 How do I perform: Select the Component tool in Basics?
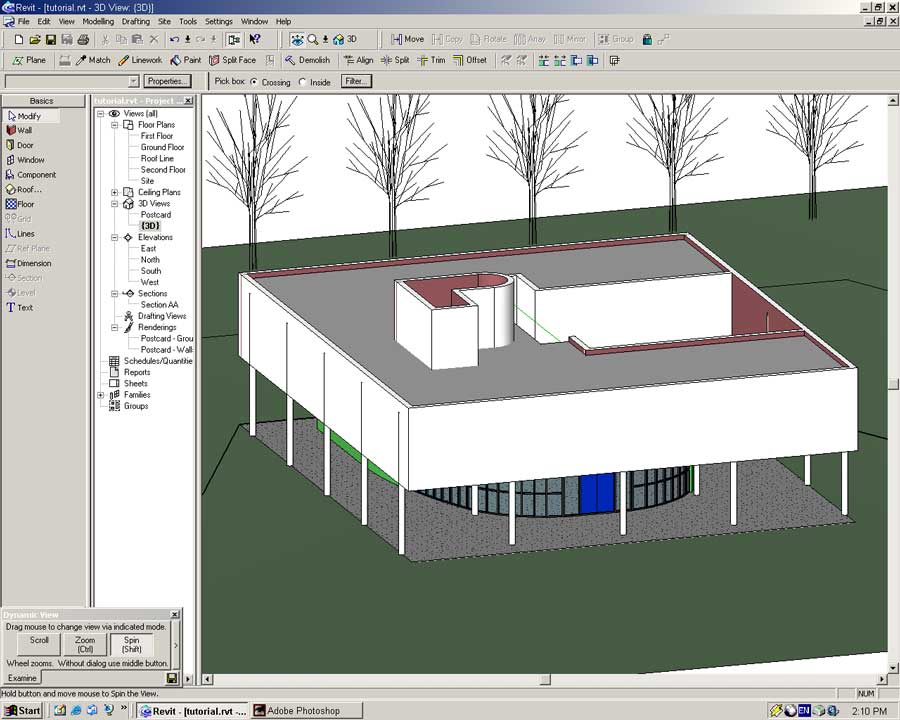(x=30, y=175)
